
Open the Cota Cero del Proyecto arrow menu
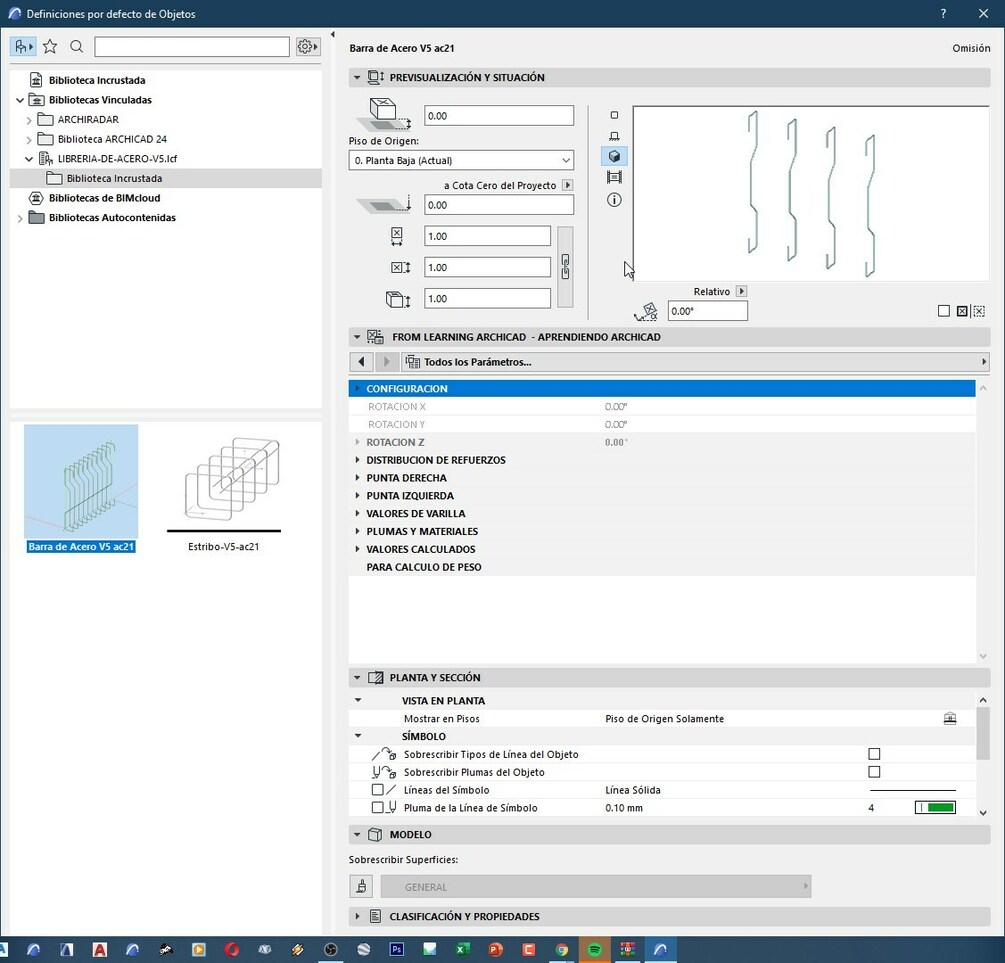(x=567, y=185)
